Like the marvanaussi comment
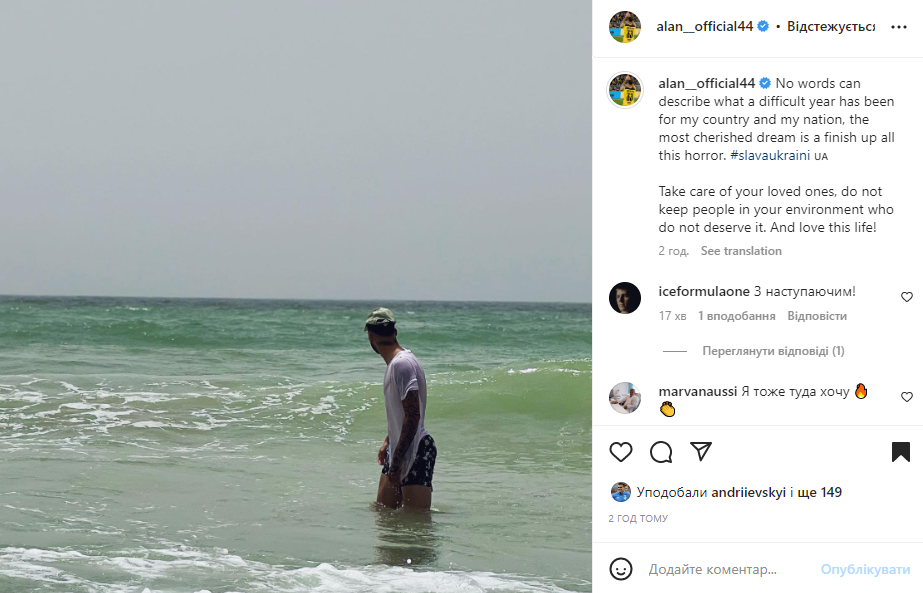 pyautogui.click(x=907, y=397)
